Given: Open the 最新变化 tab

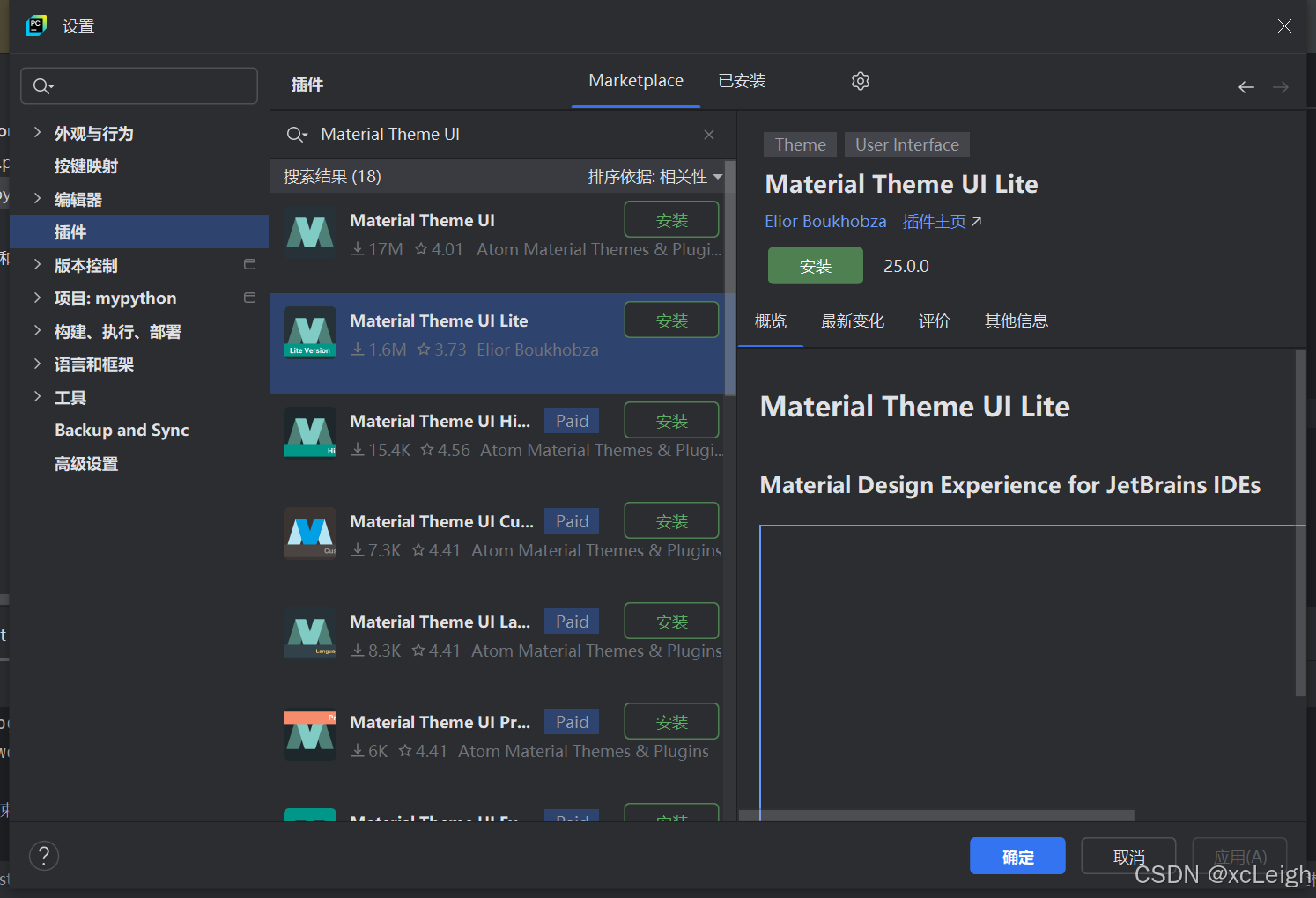Looking at the screenshot, I should coord(853,321).
